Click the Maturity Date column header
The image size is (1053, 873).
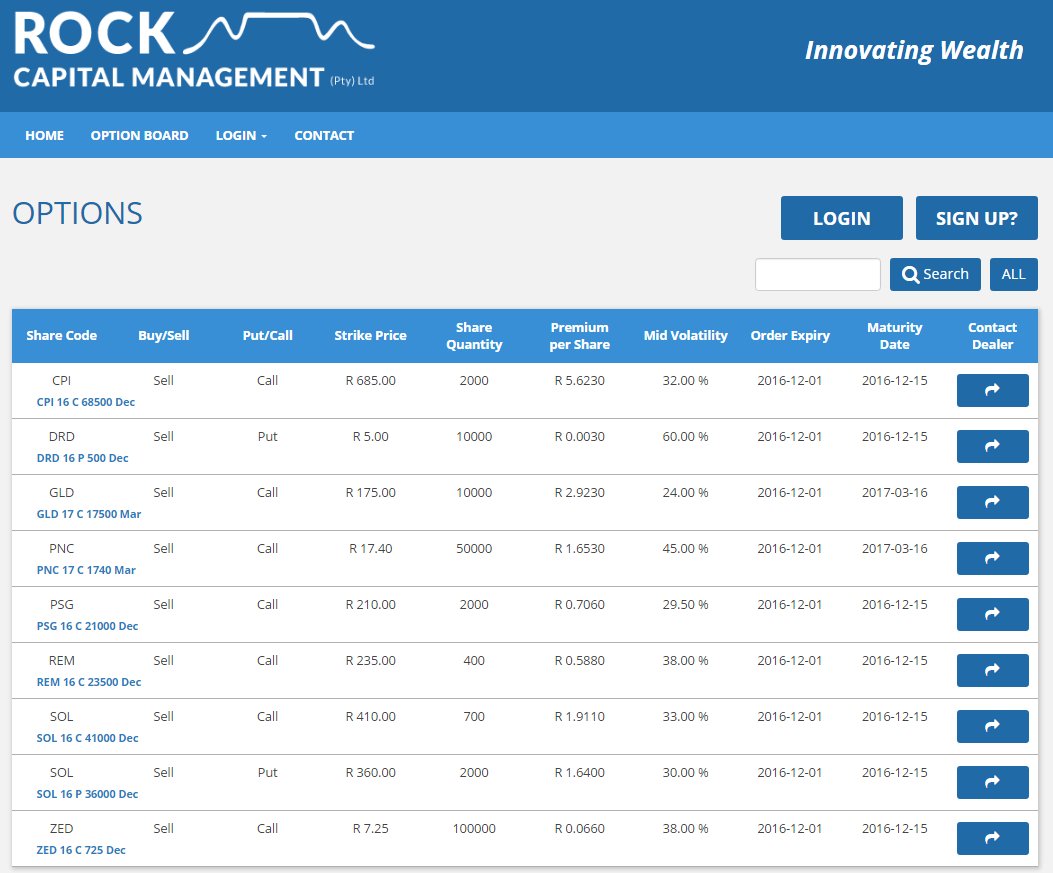(895, 336)
